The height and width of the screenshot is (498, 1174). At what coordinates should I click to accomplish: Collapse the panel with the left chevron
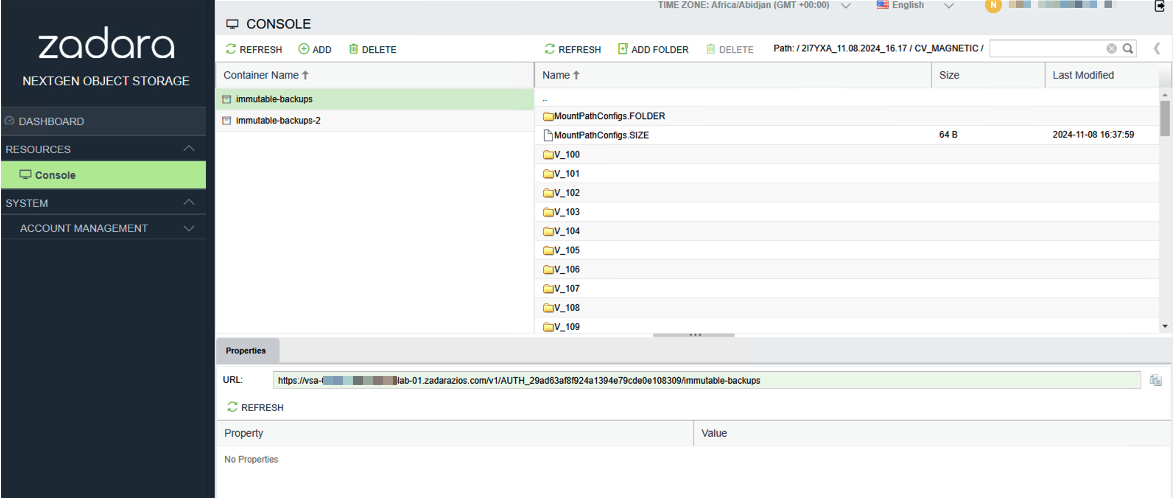click(1157, 49)
